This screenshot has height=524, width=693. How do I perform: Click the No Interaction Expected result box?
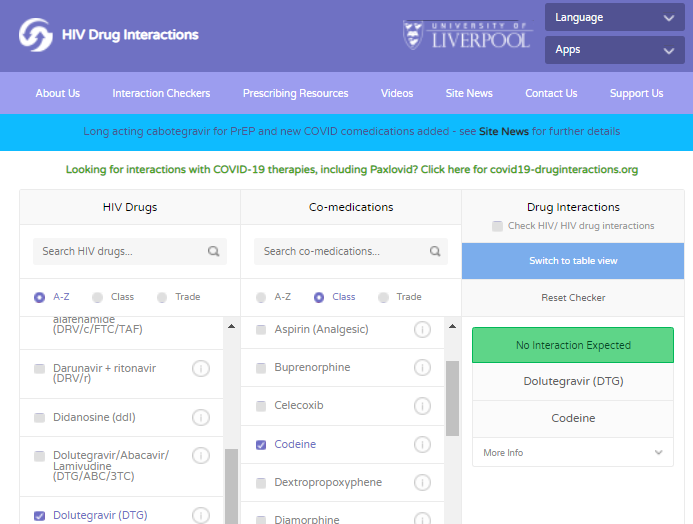click(x=573, y=345)
